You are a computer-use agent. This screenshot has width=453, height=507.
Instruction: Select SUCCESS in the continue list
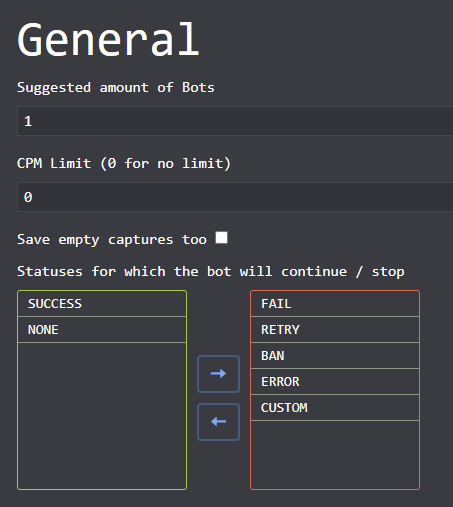102,304
